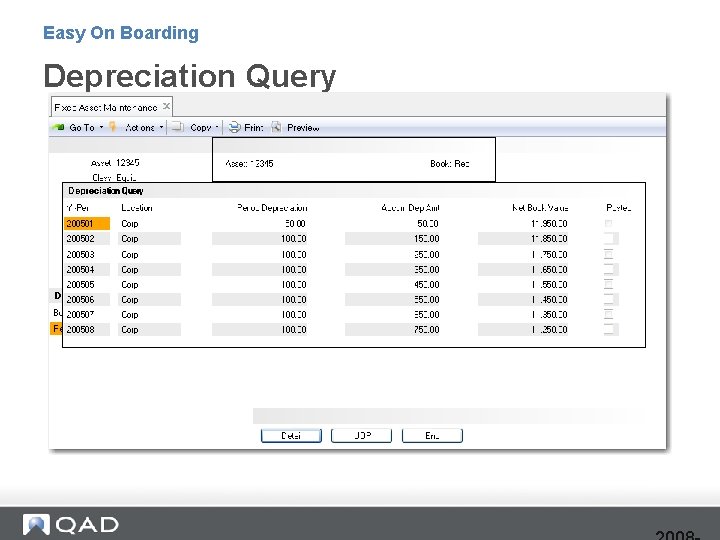720x540 pixels.
Task: Select the 200506 period cell
Action: click(x=87, y=300)
